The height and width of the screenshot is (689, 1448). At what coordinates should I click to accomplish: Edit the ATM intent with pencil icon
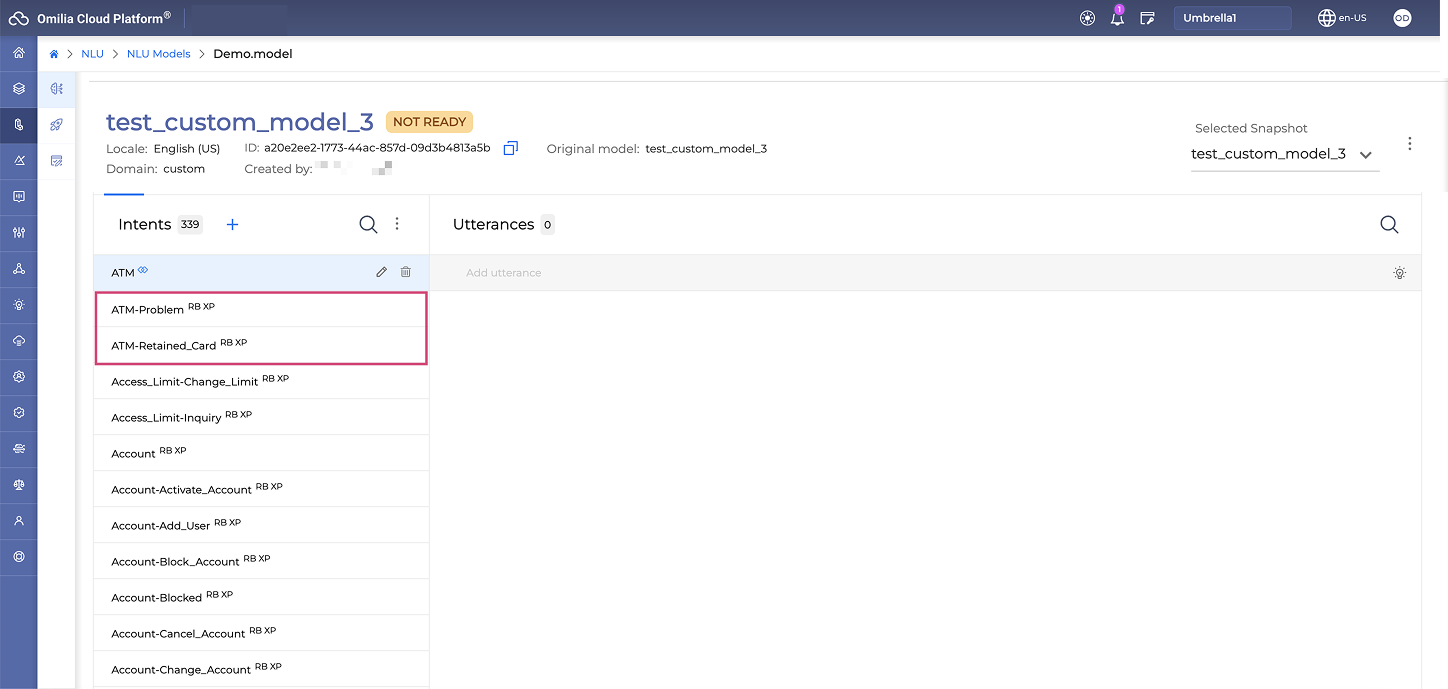[x=381, y=272]
